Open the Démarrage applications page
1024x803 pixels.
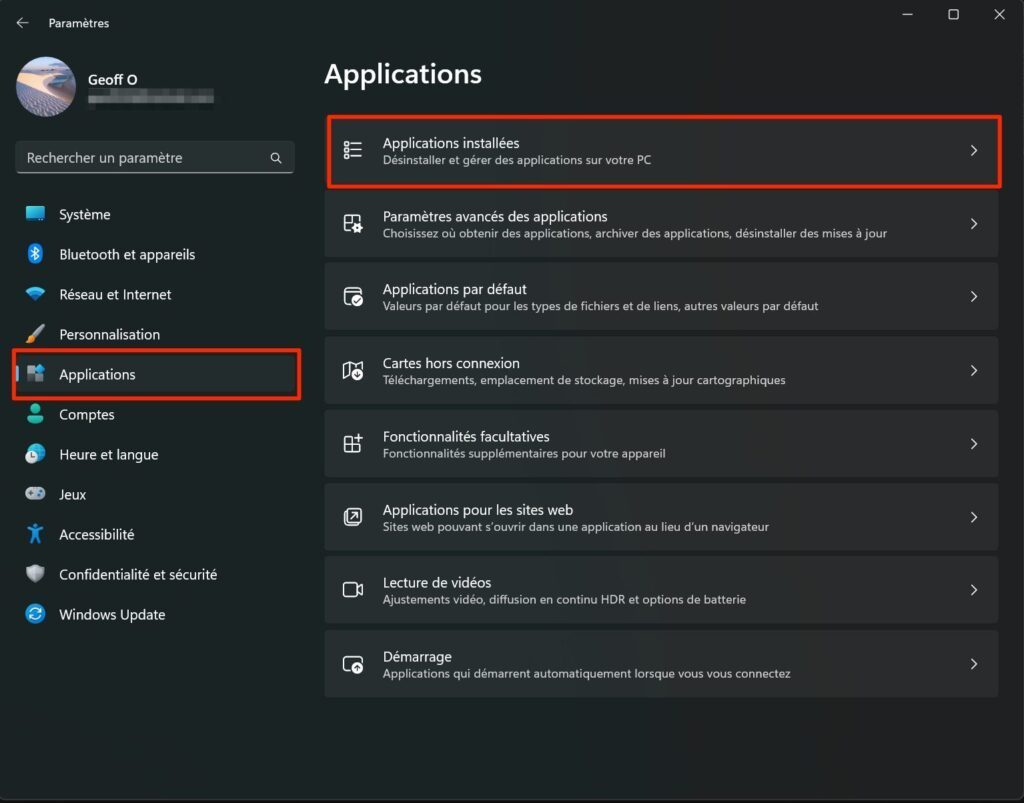click(662, 664)
